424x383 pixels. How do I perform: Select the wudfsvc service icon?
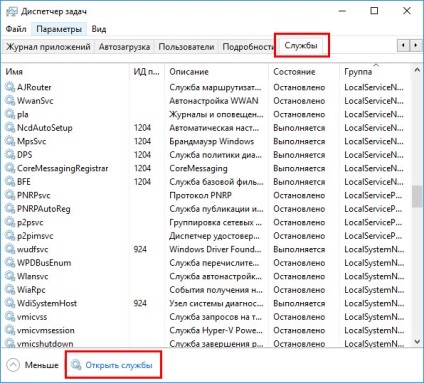[10, 249]
